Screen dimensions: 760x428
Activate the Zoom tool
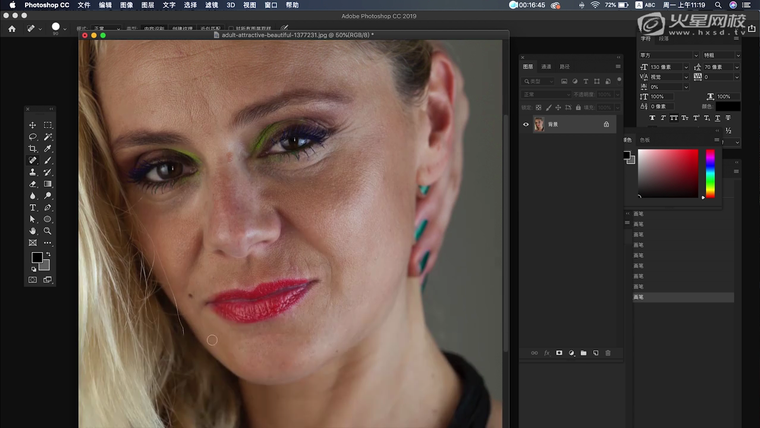point(47,230)
